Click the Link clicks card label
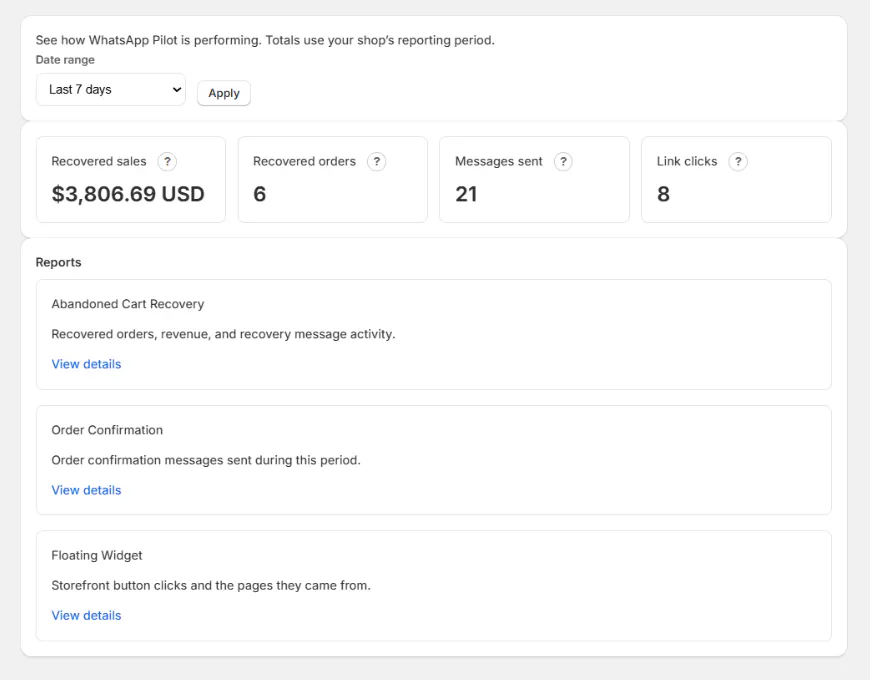The height and width of the screenshot is (680, 870). [x=687, y=161]
